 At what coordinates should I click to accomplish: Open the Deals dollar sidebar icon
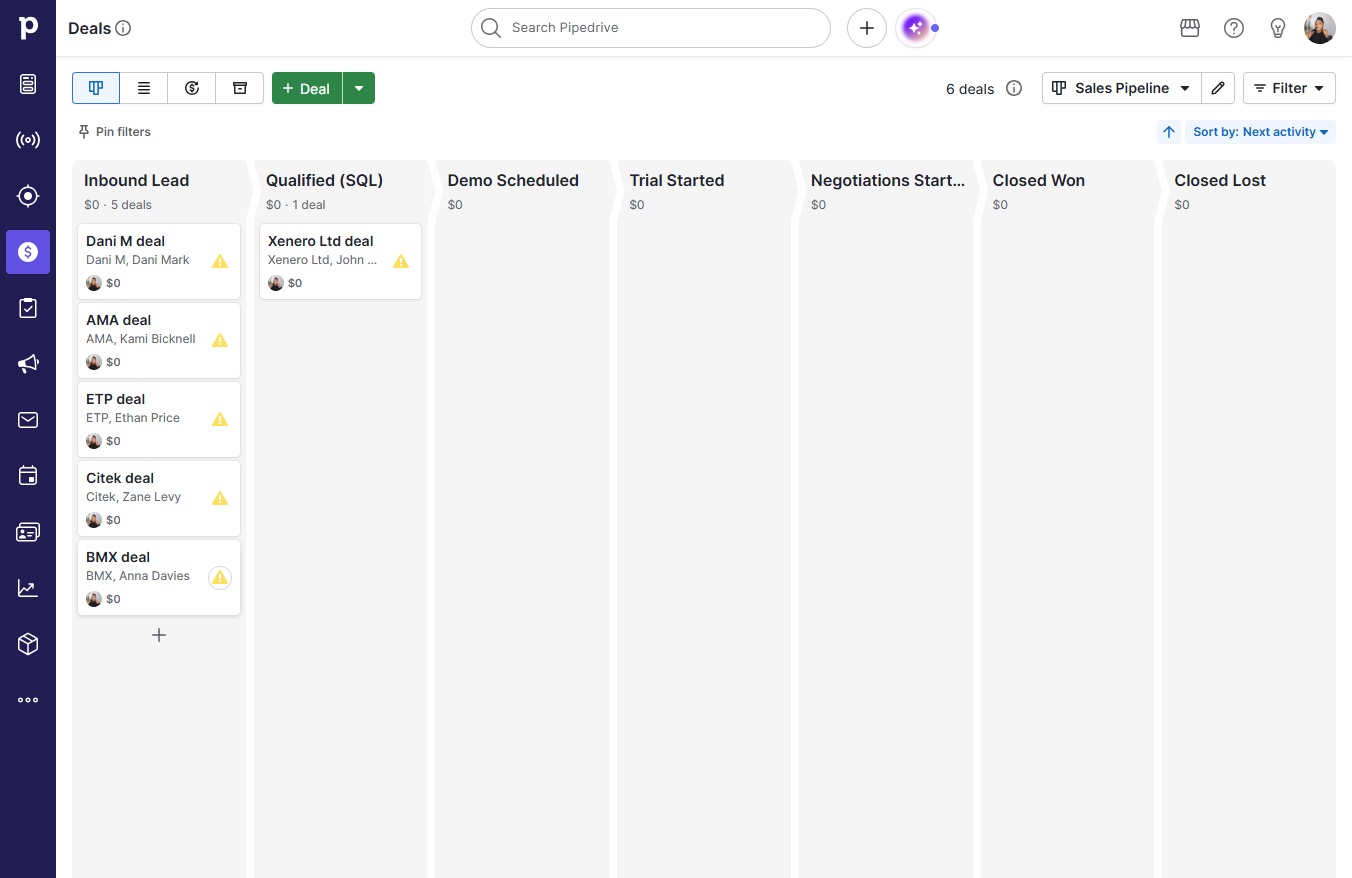click(28, 252)
